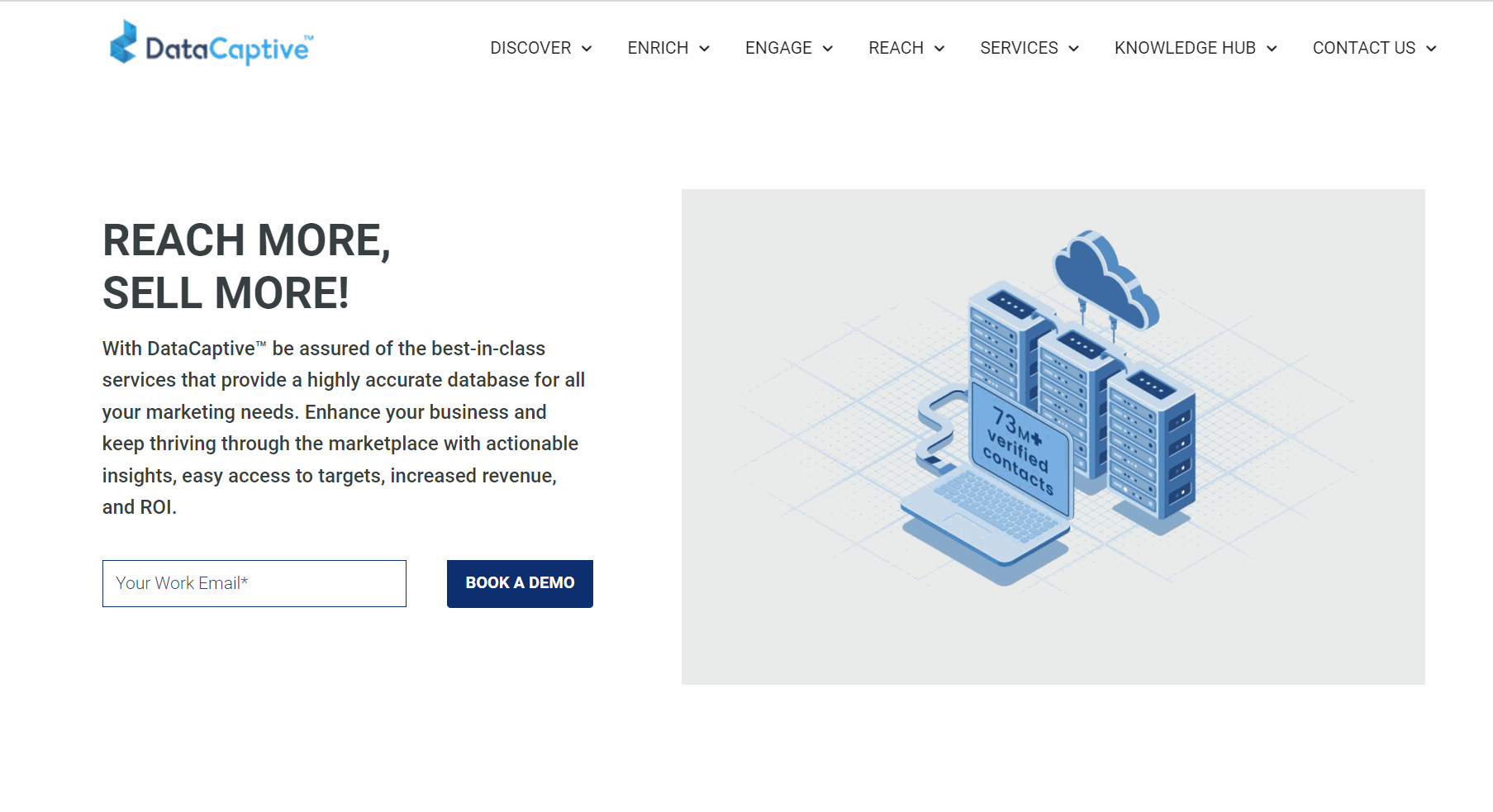Expand the SERVICES chevron arrow
Image resolution: width=1493 pixels, height=812 pixels.
(x=1073, y=49)
